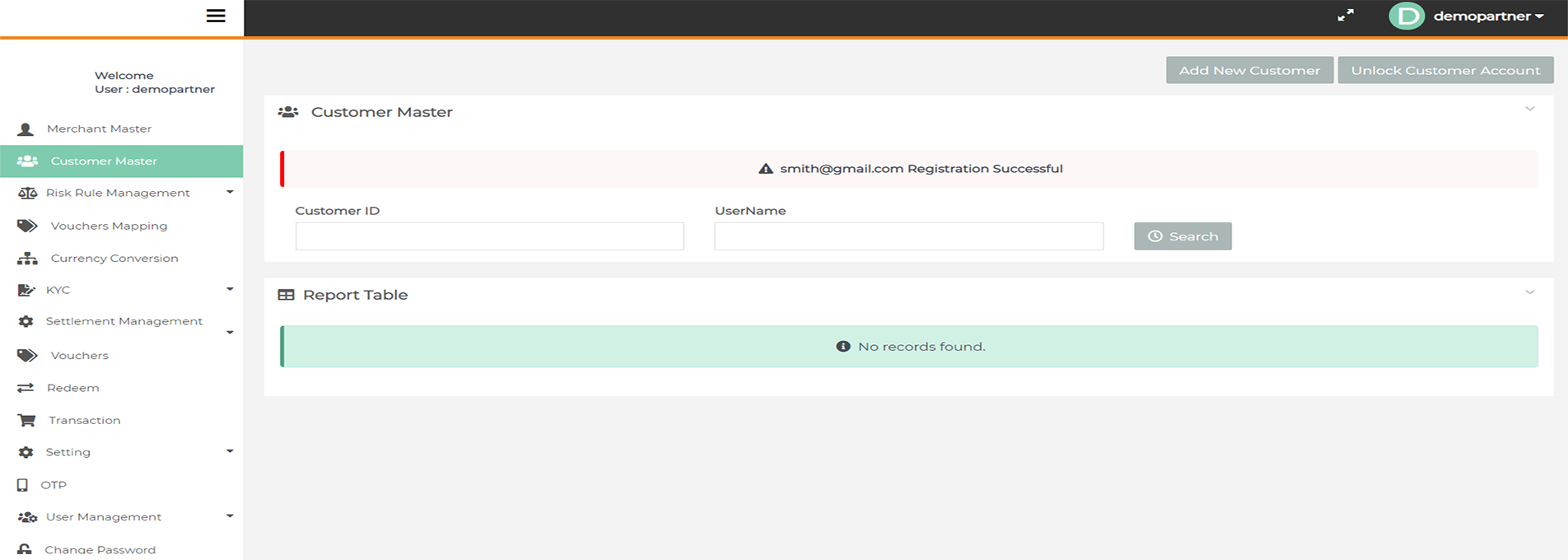Screen dimensions: 1568x560
Task: Collapse the Report Table panel chevron
Action: (1529, 292)
